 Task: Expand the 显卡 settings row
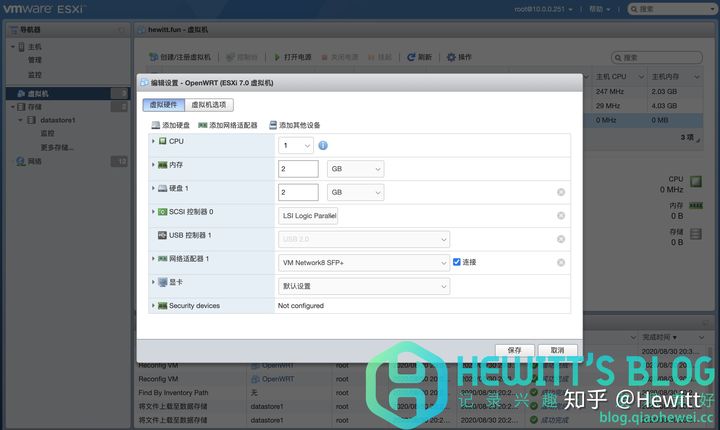(x=153, y=284)
